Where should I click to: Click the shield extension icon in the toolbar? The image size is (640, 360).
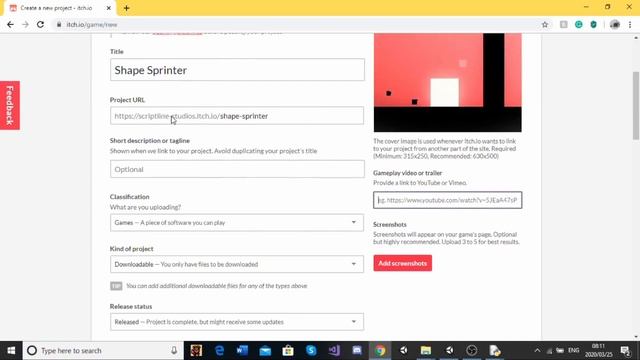coord(593,24)
